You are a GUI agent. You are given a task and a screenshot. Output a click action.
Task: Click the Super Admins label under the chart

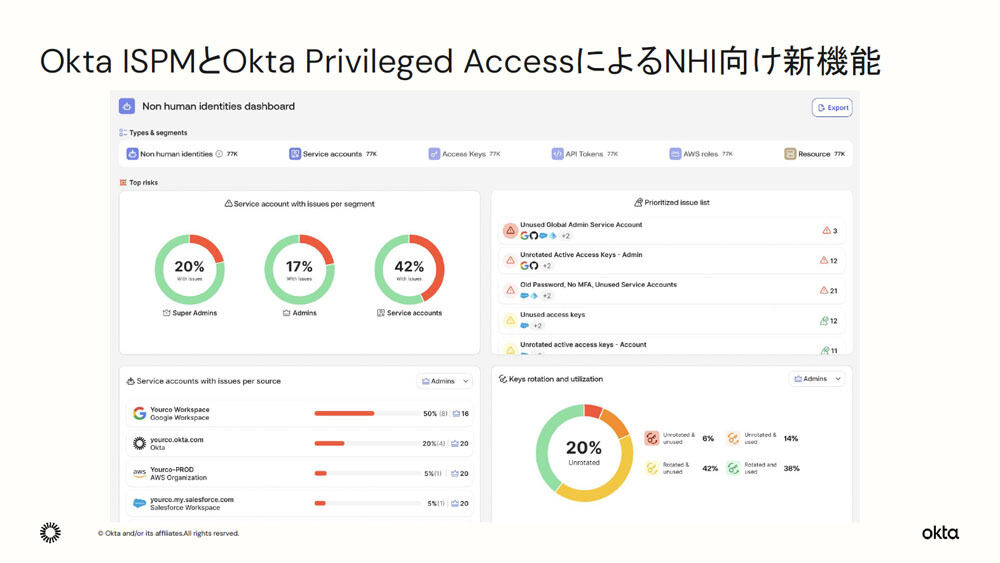click(195, 313)
